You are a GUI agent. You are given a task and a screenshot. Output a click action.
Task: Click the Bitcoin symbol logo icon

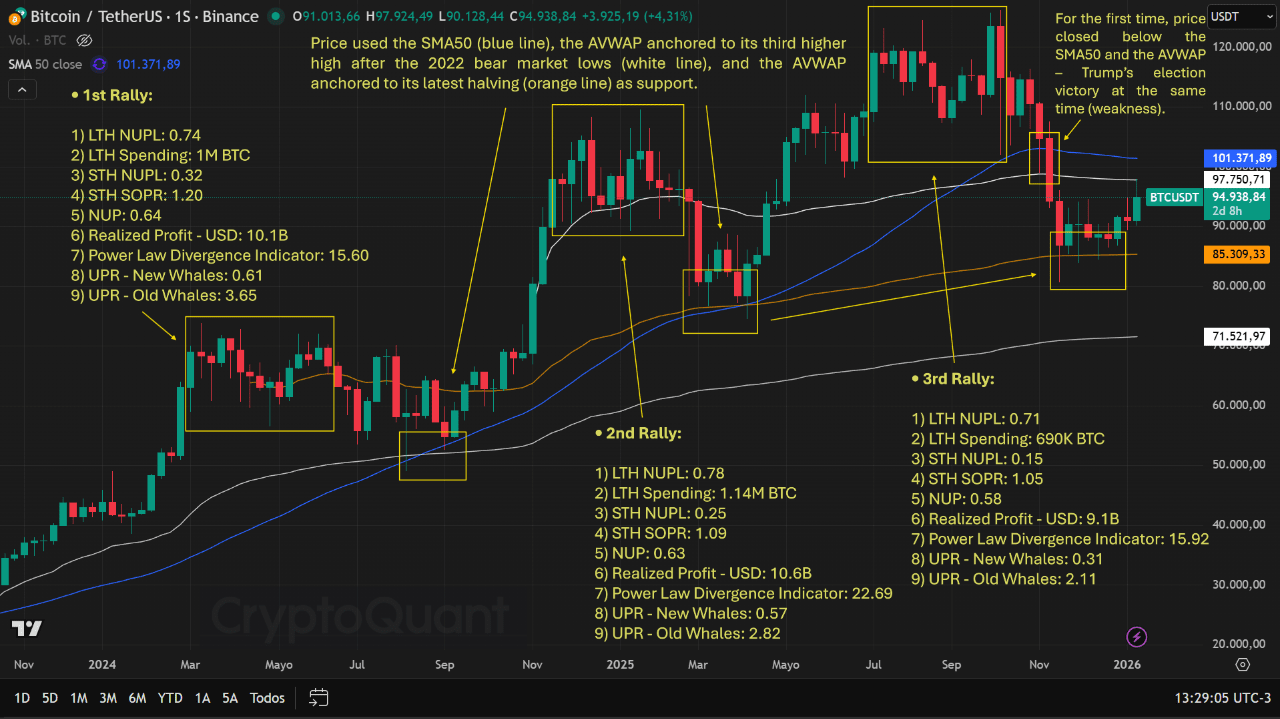pyautogui.click(x=15, y=16)
